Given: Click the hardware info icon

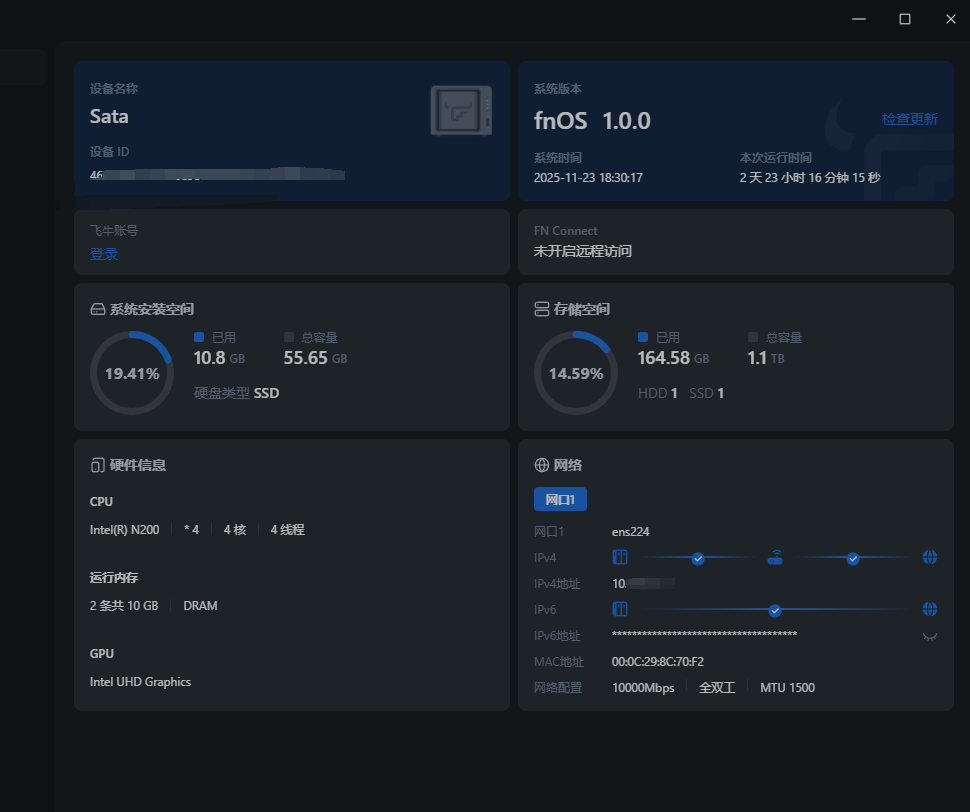Looking at the screenshot, I should click(x=97, y=465).
